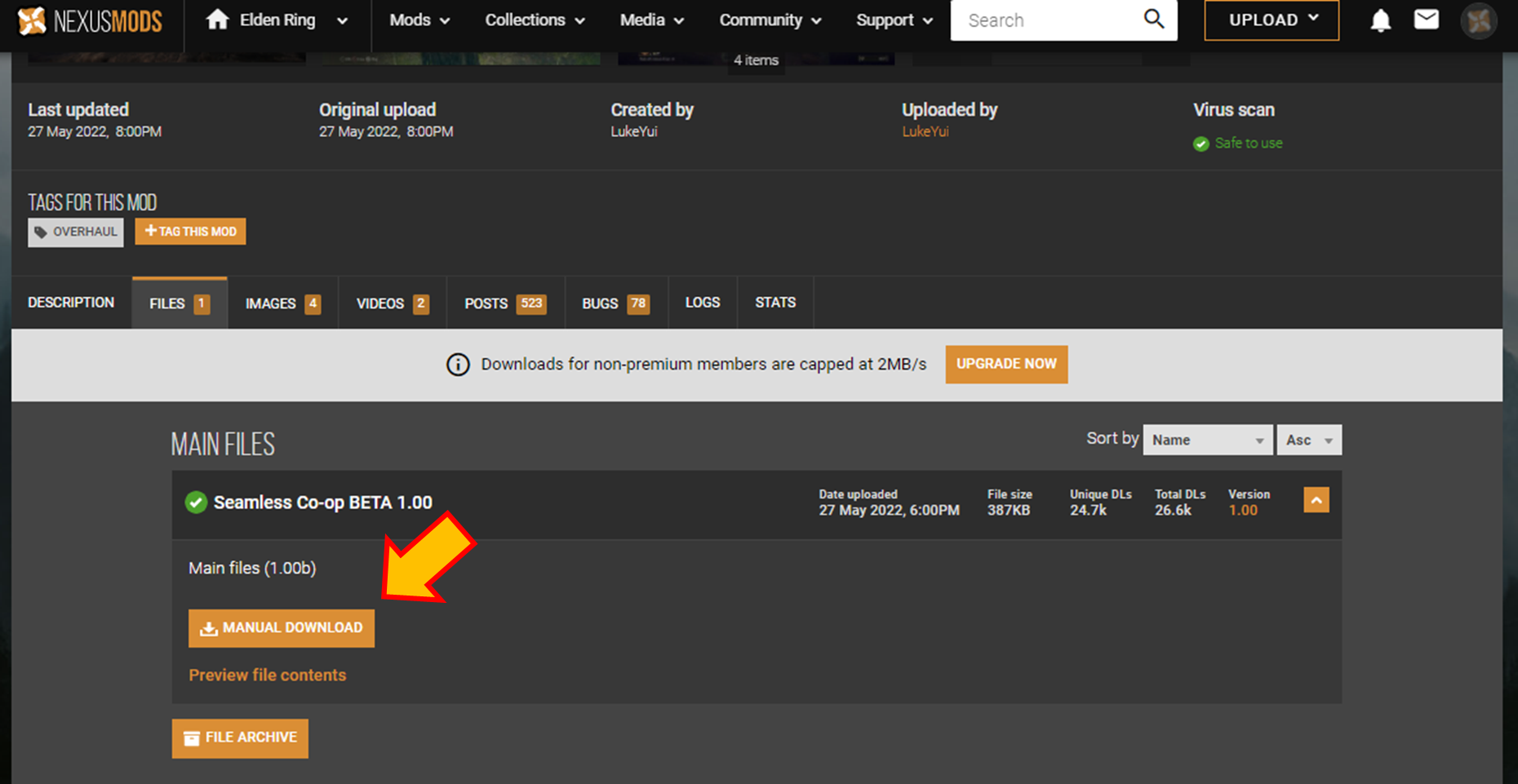Open the Nexus Mods home logo
The image size is (1518, 784).
click(x=90, y=20)
